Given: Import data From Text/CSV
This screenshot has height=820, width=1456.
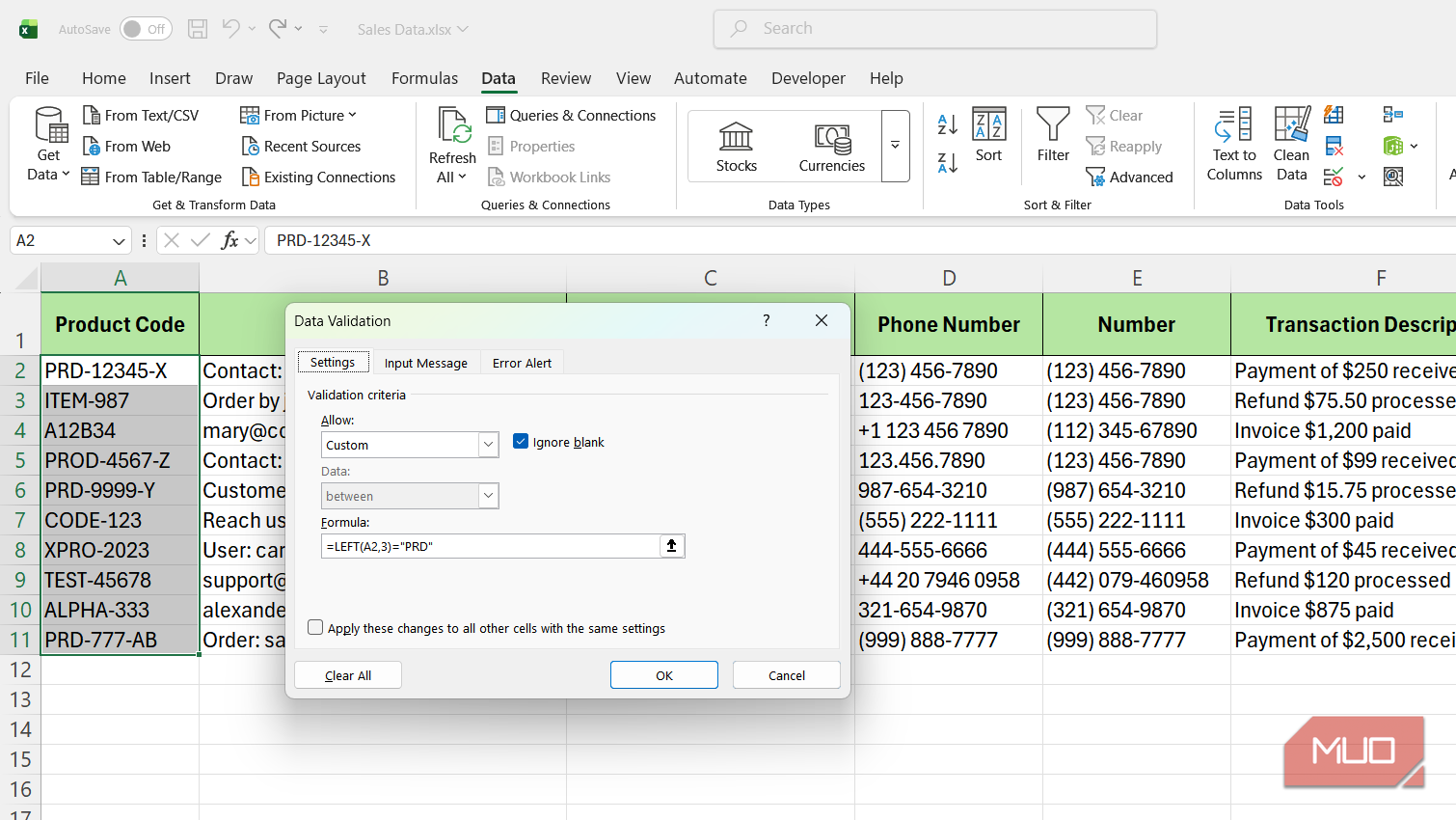Looking at the screenshot, I should [x=141, y=115].
